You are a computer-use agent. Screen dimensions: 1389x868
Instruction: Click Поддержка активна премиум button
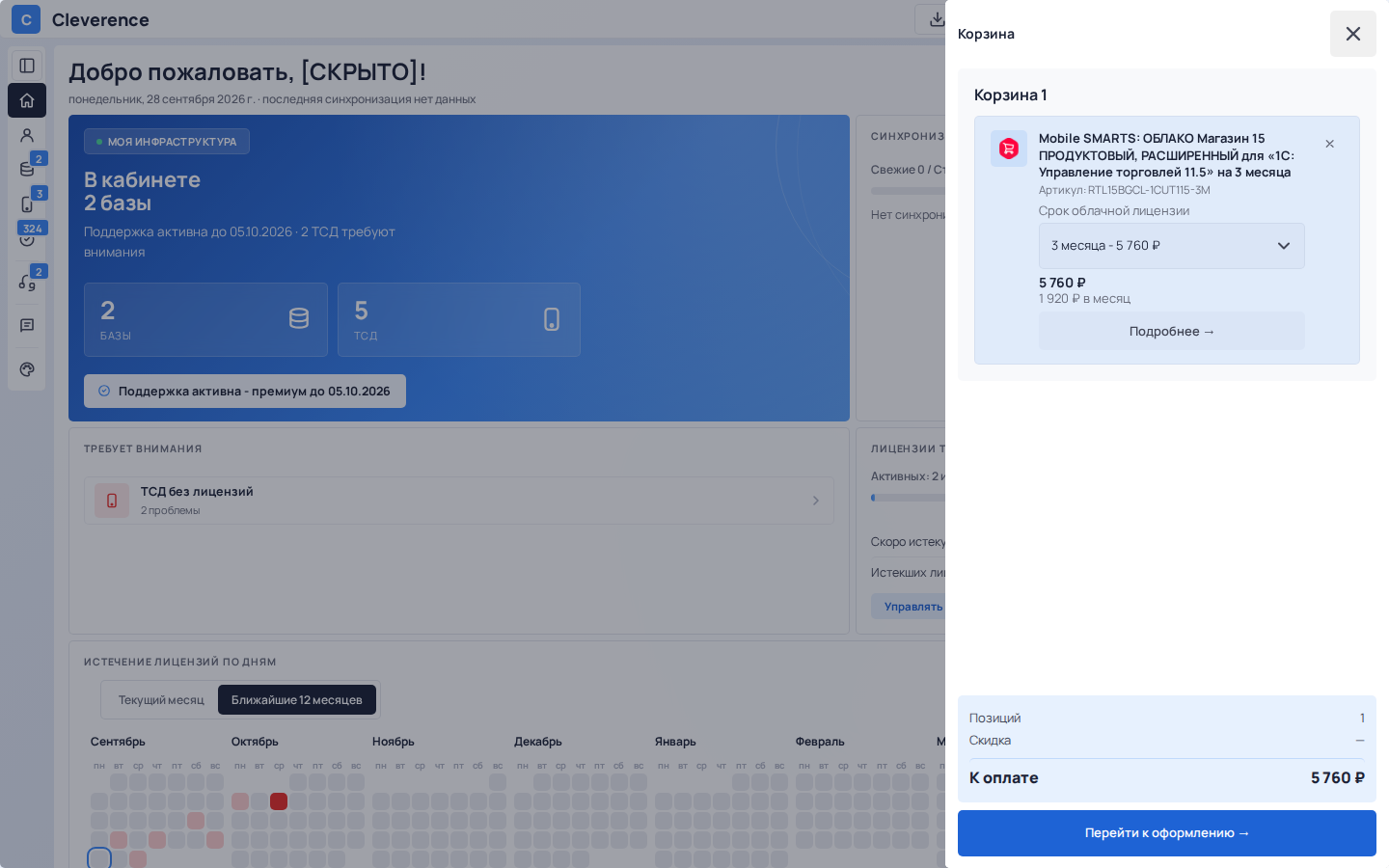click(245, 392)
